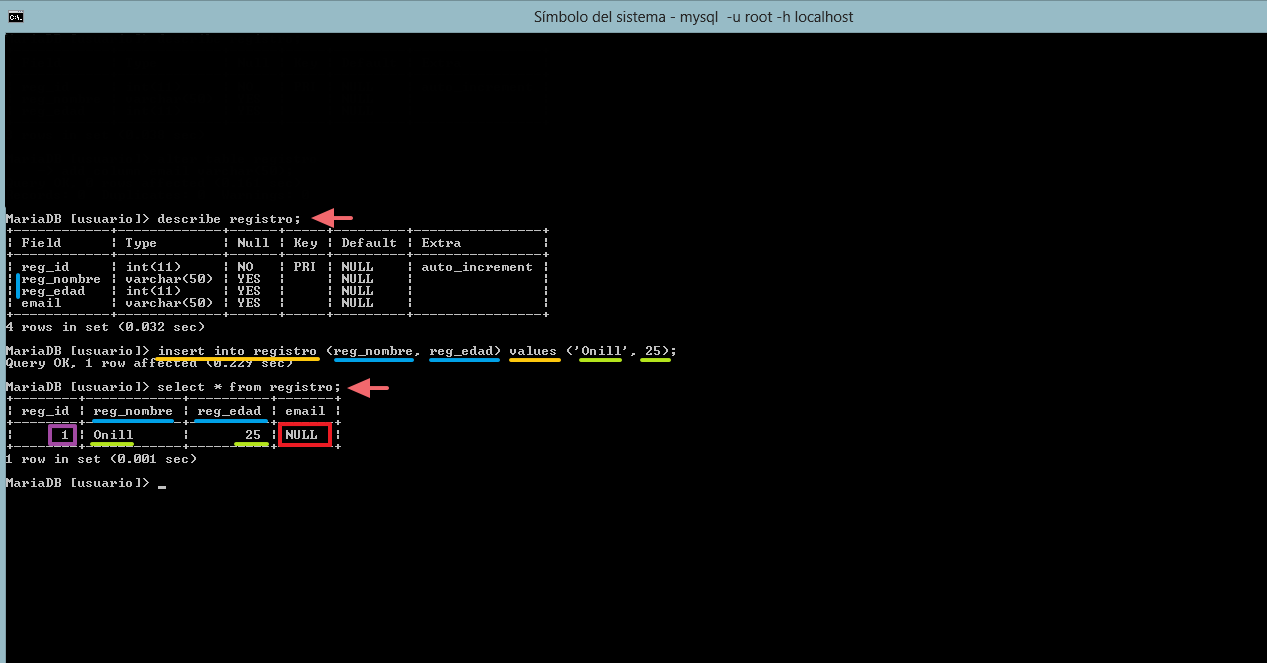
Task: Click the Command Prompt icon in title bar
Action: [x=15, y=17]
